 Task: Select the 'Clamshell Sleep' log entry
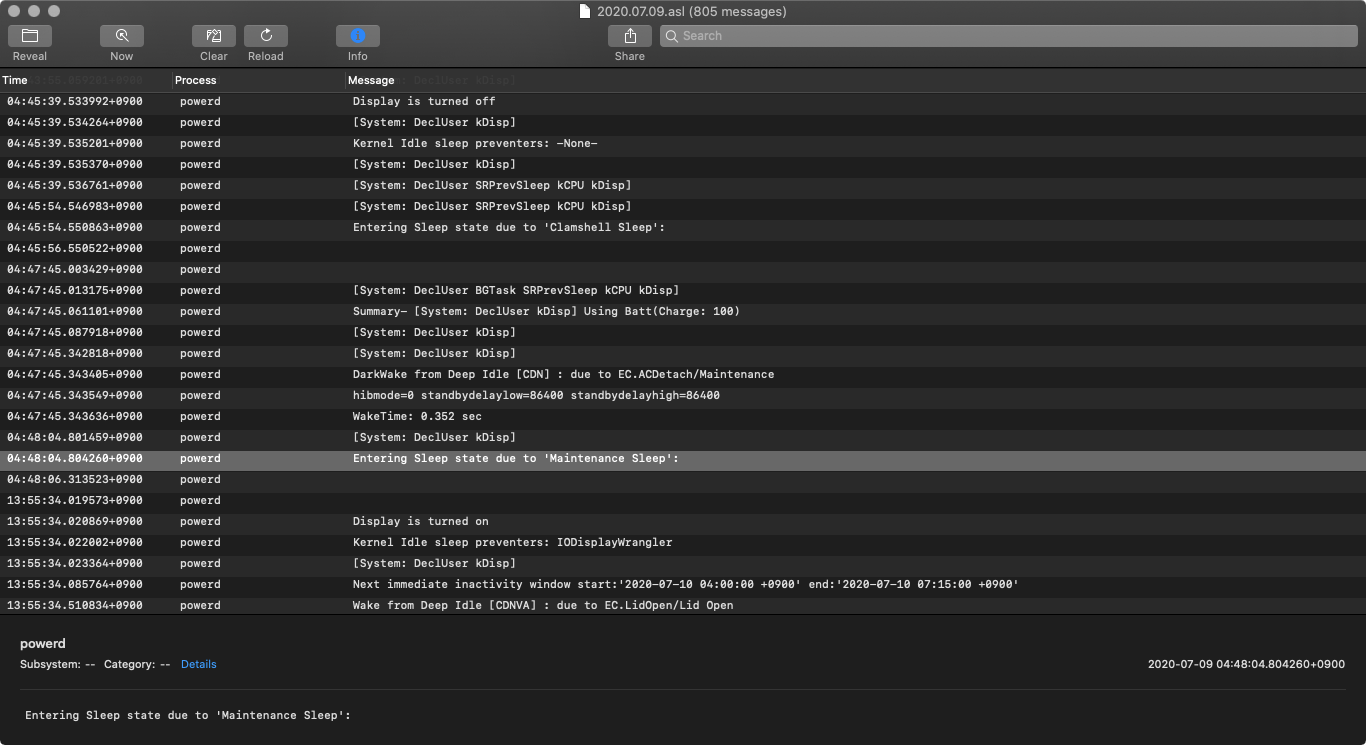[508, 227]
